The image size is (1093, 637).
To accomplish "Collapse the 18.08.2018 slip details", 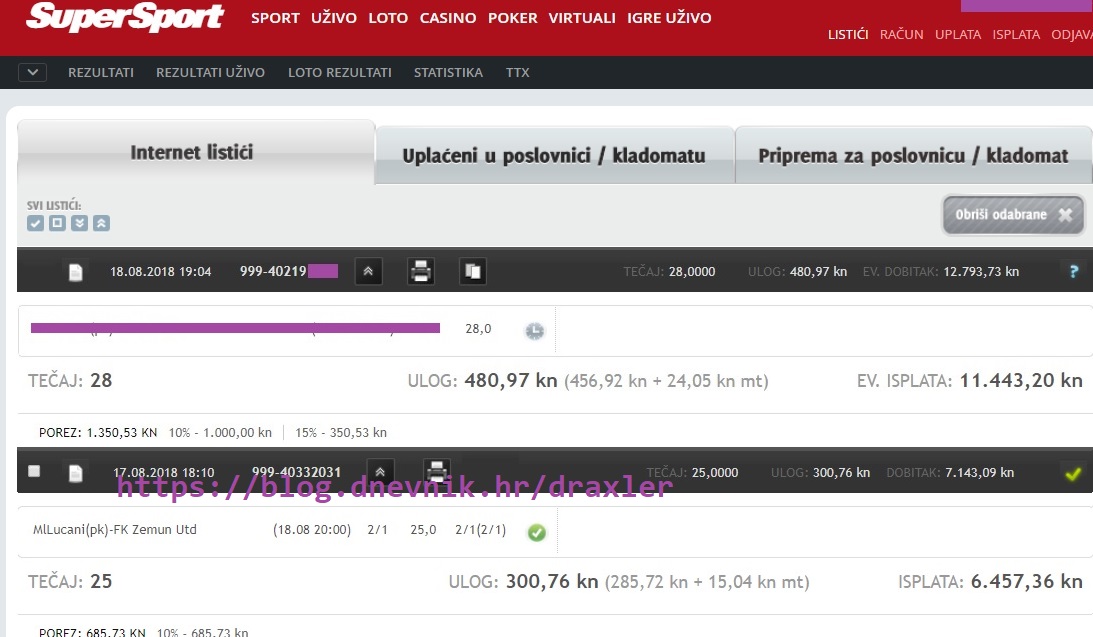I will (x=368, y=271).
